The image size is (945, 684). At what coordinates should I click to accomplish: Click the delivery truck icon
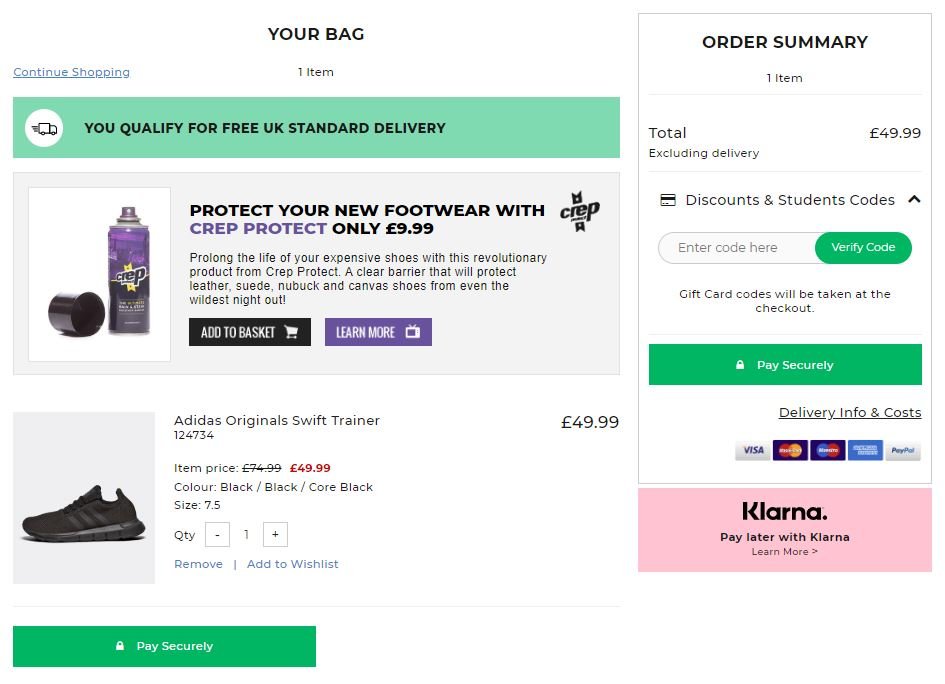tap(44, 128)
